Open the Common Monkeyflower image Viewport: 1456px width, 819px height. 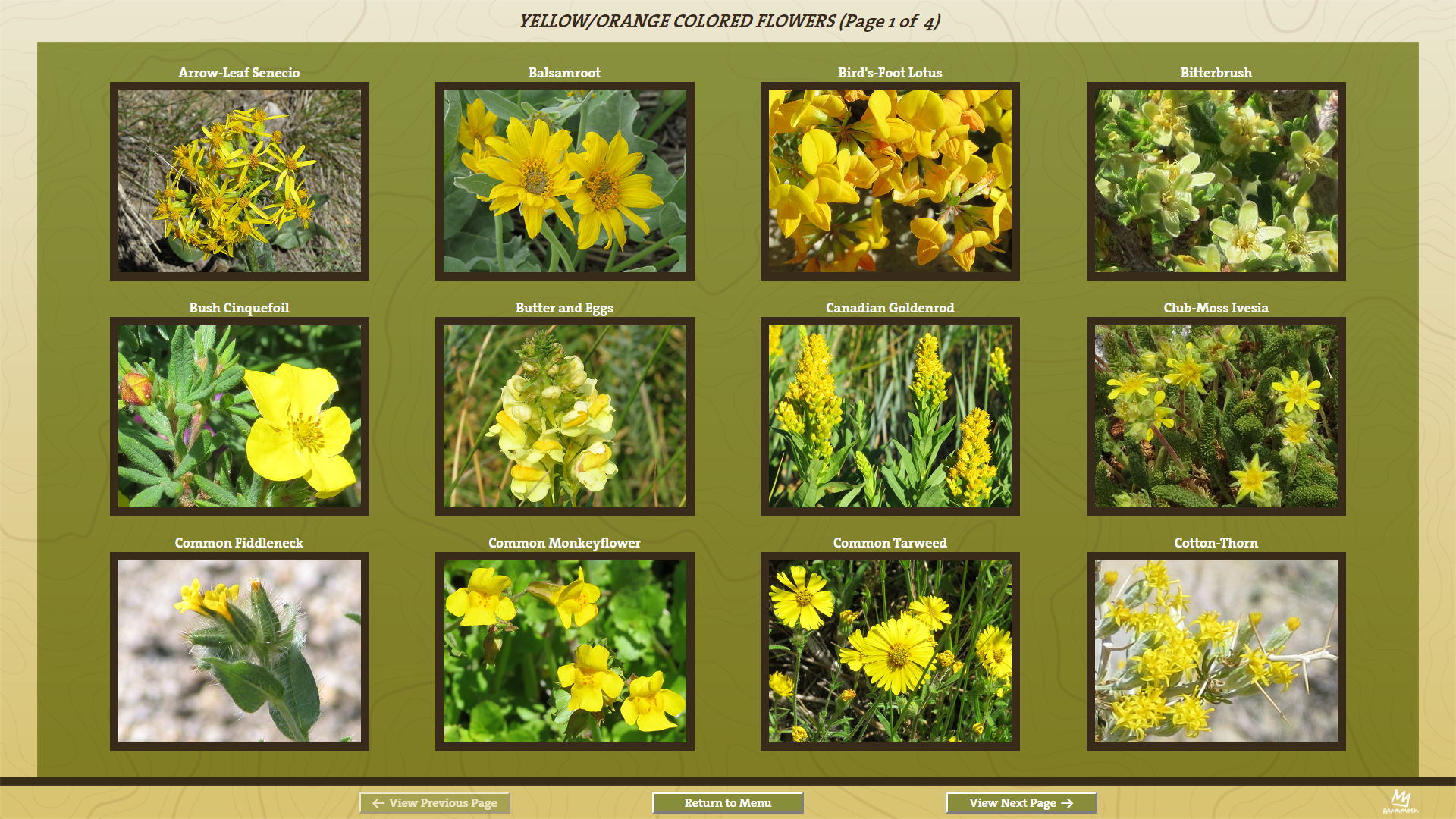[x=564, y=651]
